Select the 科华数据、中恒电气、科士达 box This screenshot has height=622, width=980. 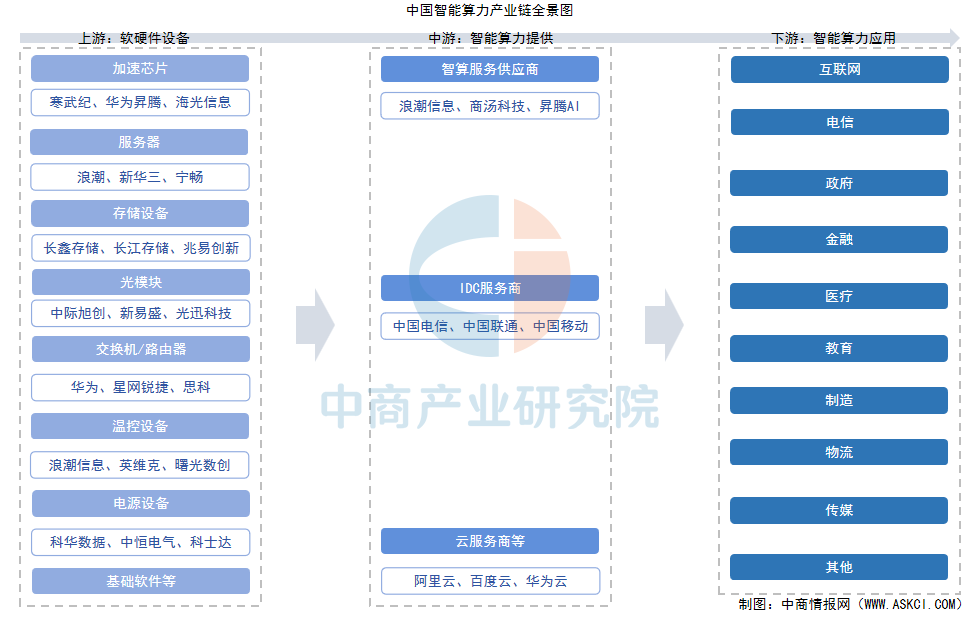click(141, 542)
